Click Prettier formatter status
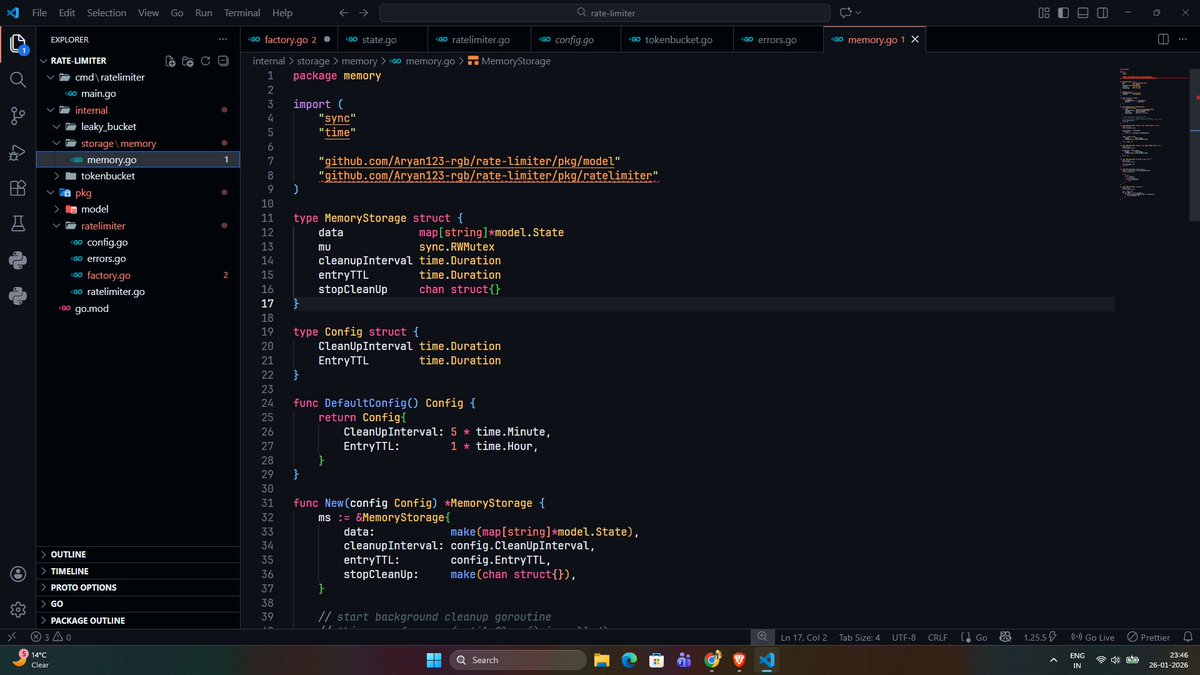Image resolution: width=1200 pixels, height=675 pixels. (x=1147, y=637)
